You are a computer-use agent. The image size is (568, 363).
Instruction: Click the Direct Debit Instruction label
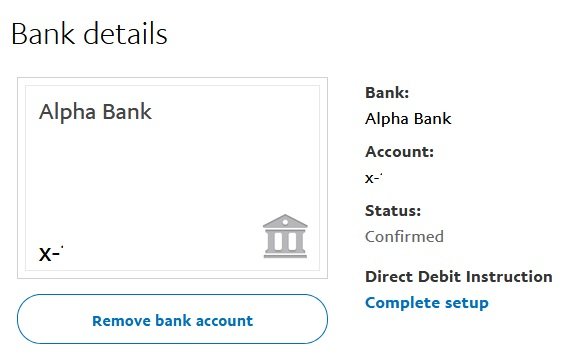click(459, 277)
